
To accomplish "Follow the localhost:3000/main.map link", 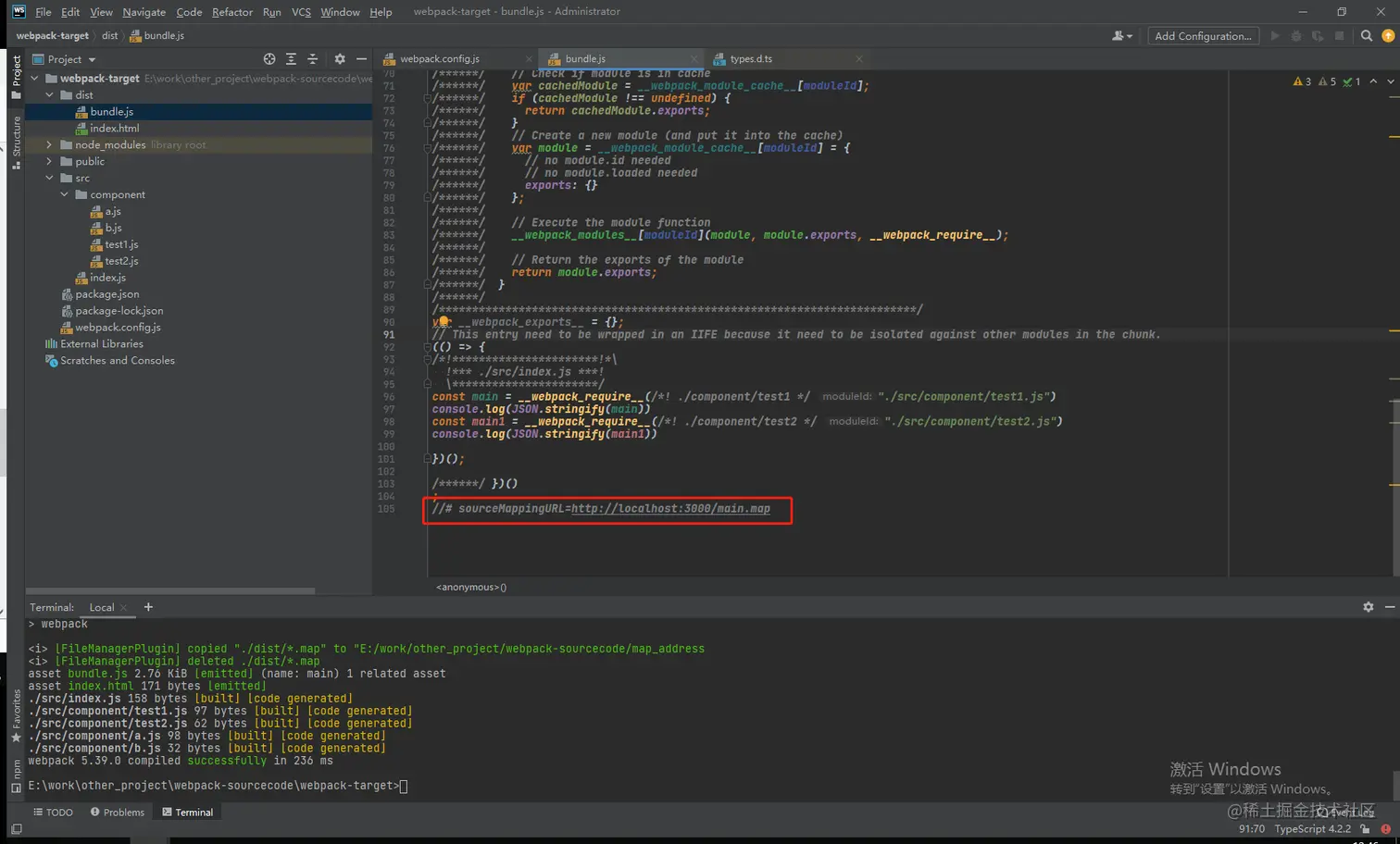I will (x=670, y=509).
